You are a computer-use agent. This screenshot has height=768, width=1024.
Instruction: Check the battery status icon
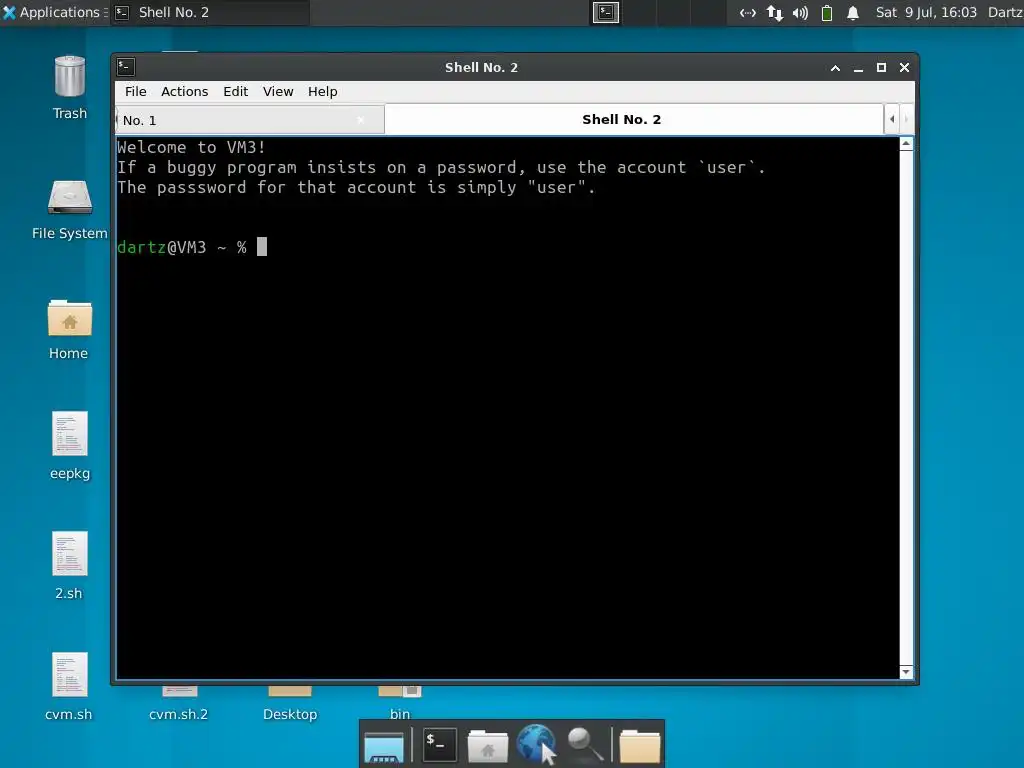827,12
